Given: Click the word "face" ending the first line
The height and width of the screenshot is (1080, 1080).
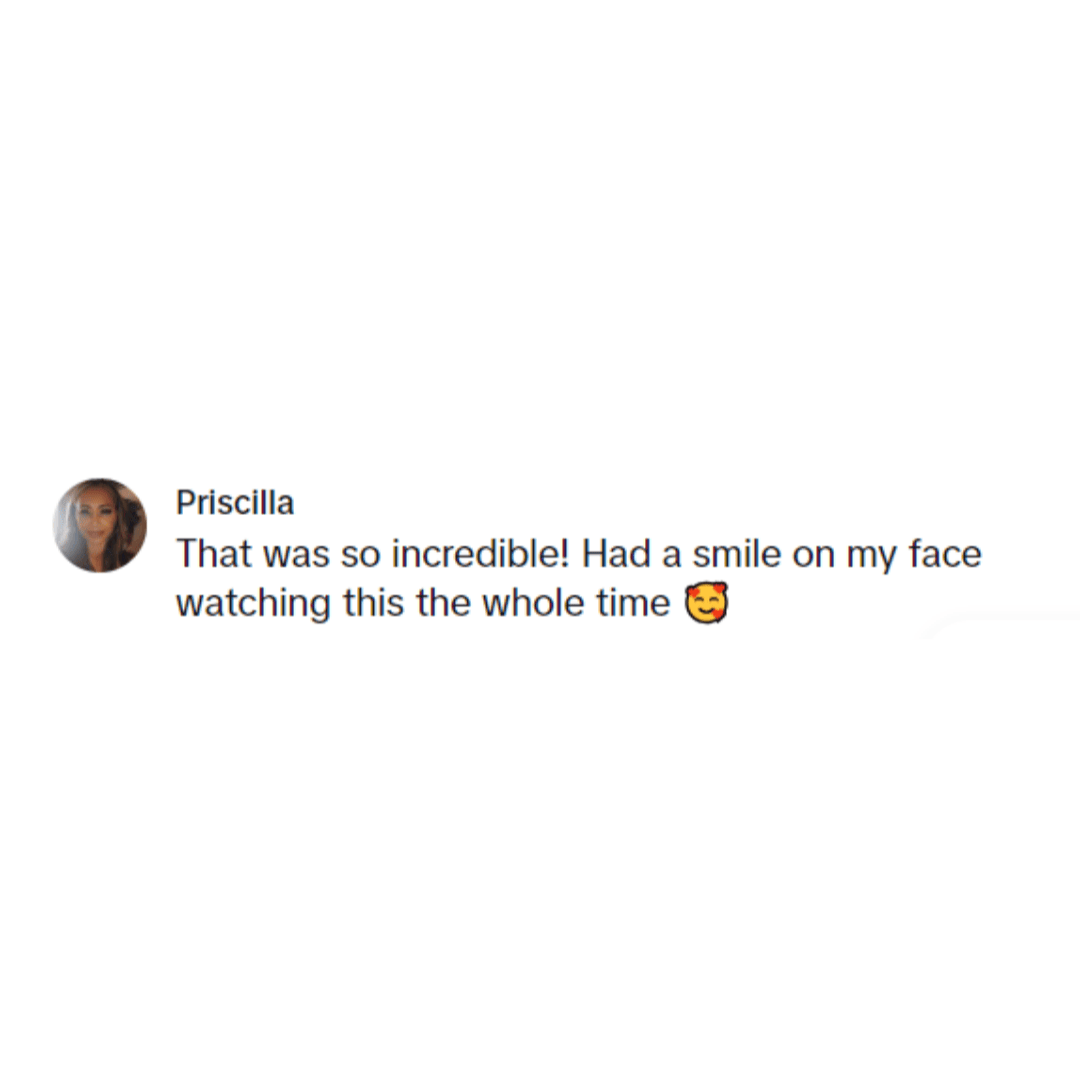Looking at the screenshot, I should coord(945,553).
